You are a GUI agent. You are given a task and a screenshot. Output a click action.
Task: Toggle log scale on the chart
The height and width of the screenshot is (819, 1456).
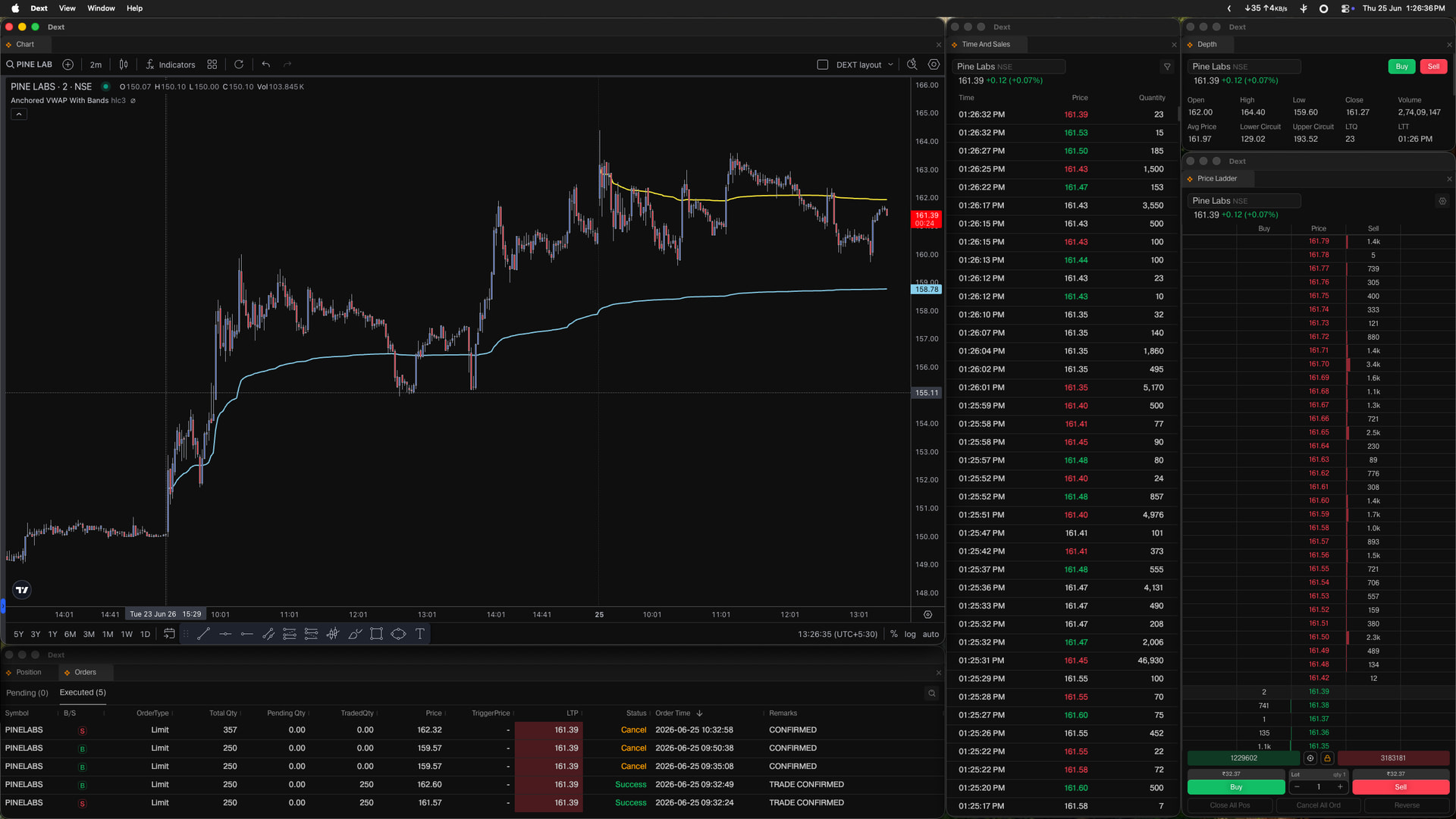[x=910, y=634]
